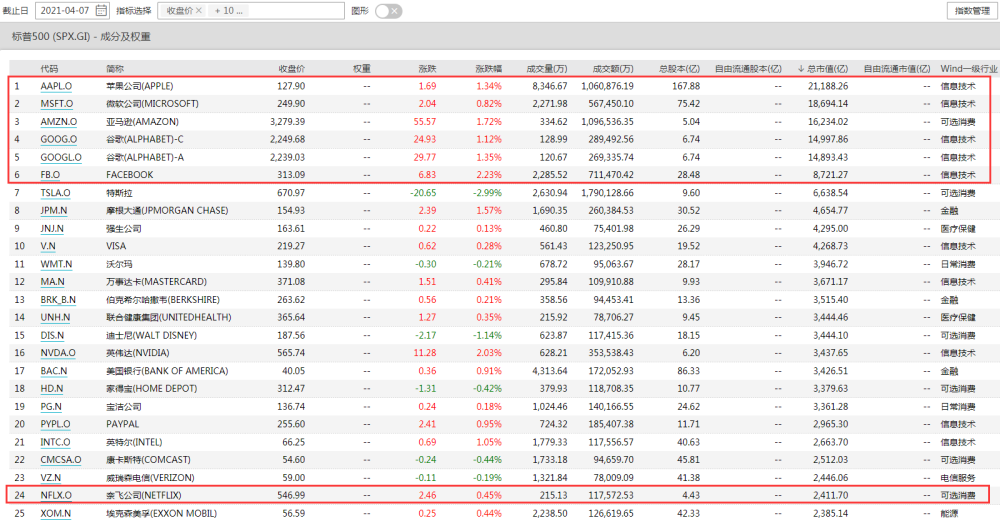Screen dimensions: 1000x521
Task: Remove the 收盘价 indicator tag
Action: [199, 11]
